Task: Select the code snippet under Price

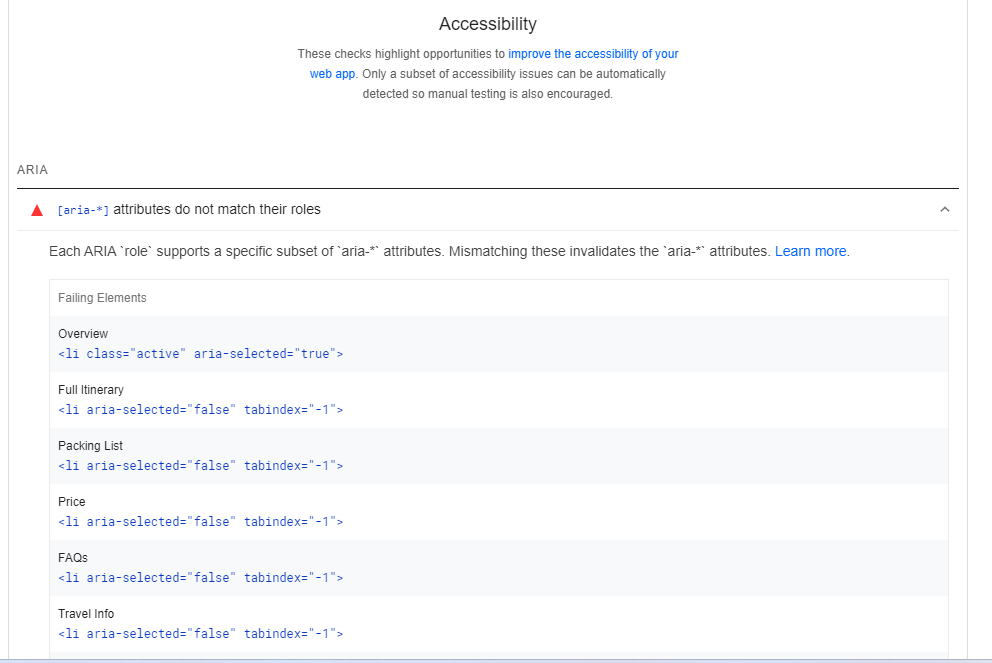Action: pos(201,522)
